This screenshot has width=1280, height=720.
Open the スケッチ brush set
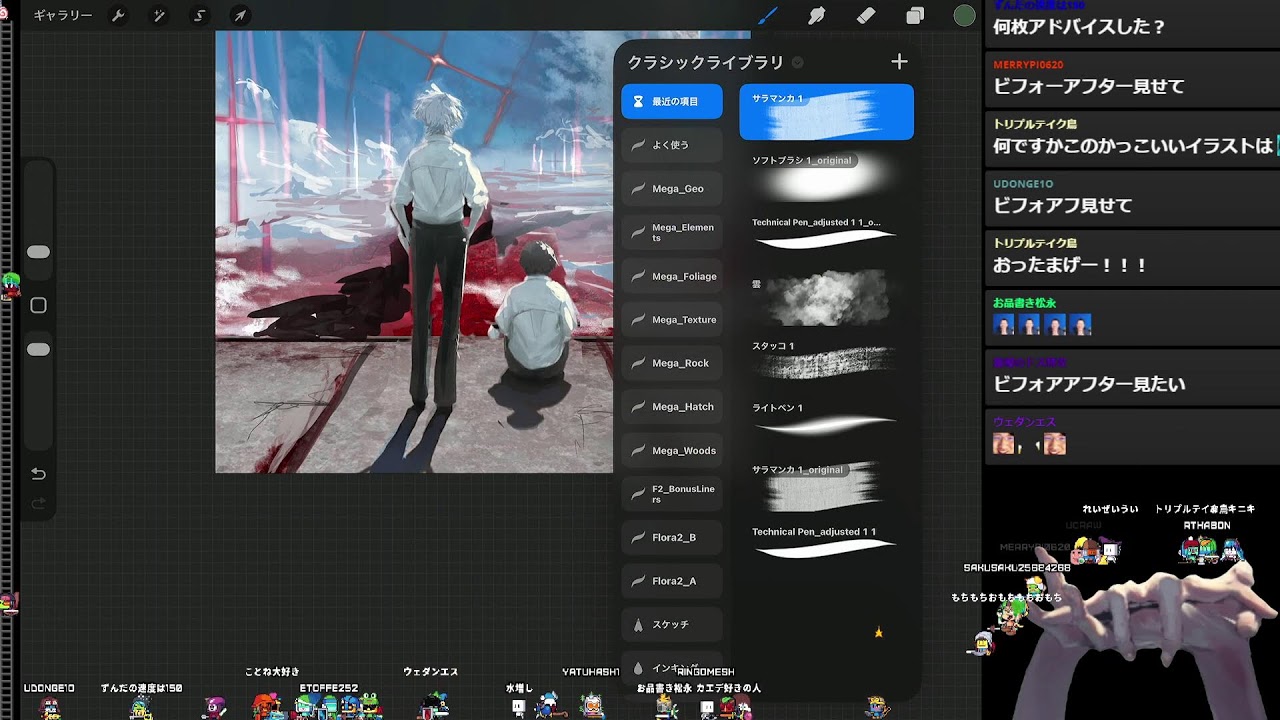point(672,624)
